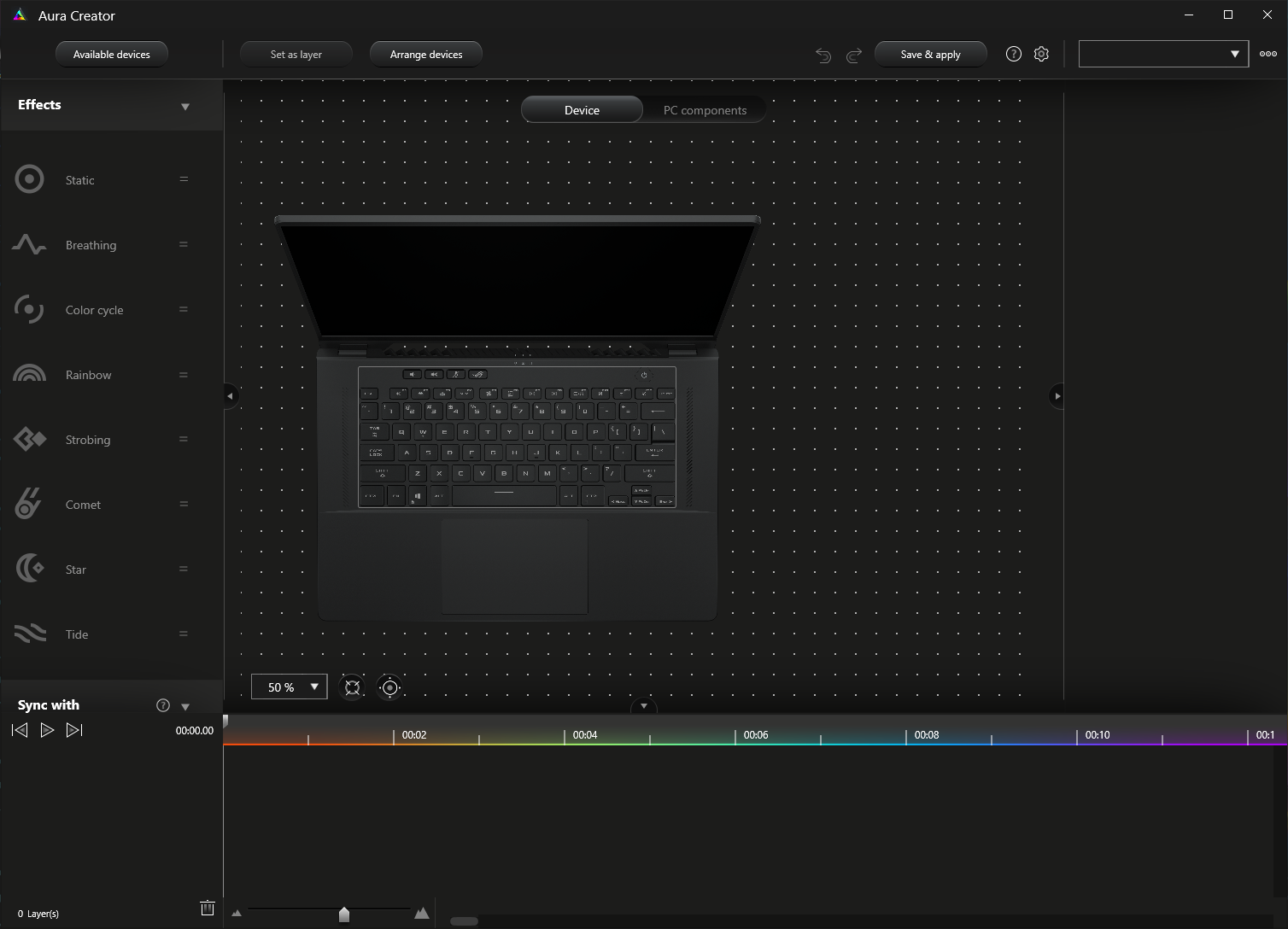Open settings with the gear icon
Viewport: 1288px width, 929px height.
click(x=1041, y=54)
